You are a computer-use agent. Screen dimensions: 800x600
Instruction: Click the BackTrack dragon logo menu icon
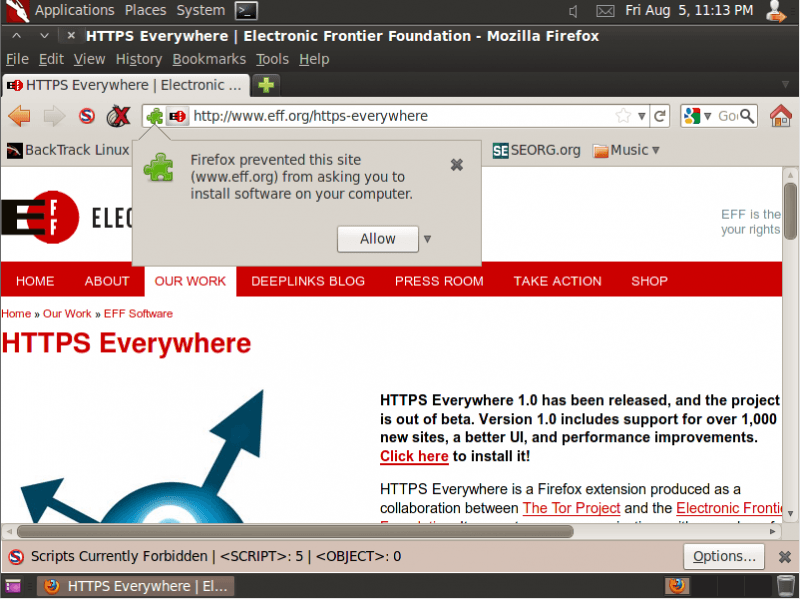click(x=16, y=11)
